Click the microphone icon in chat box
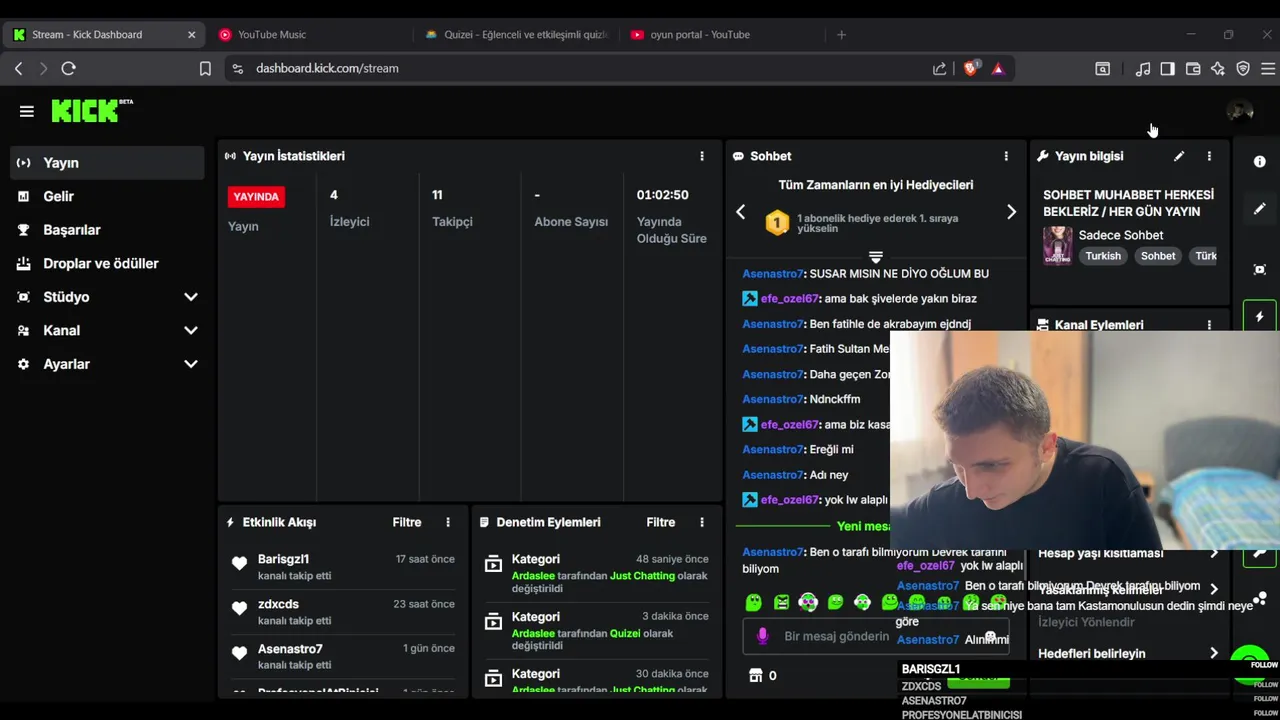Screen dimensions: 1280x720 [762, 636]
